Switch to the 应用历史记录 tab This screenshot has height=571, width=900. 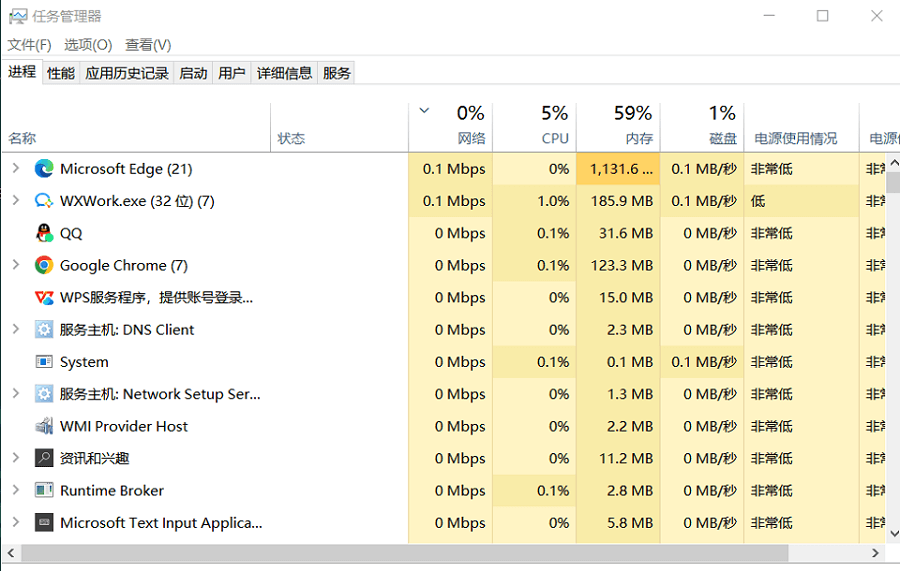[x=127, y=73]
